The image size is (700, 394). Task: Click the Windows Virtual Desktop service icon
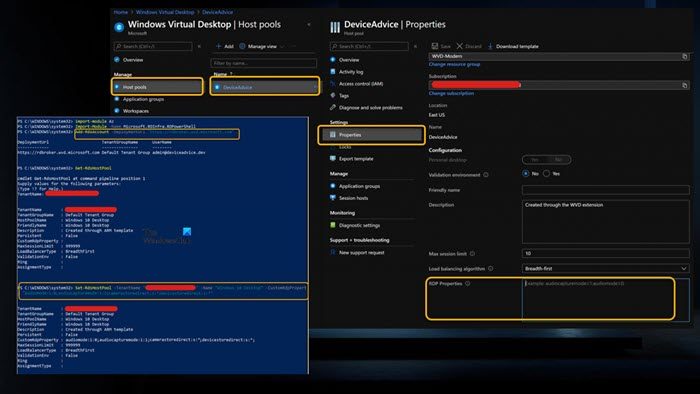119,27
